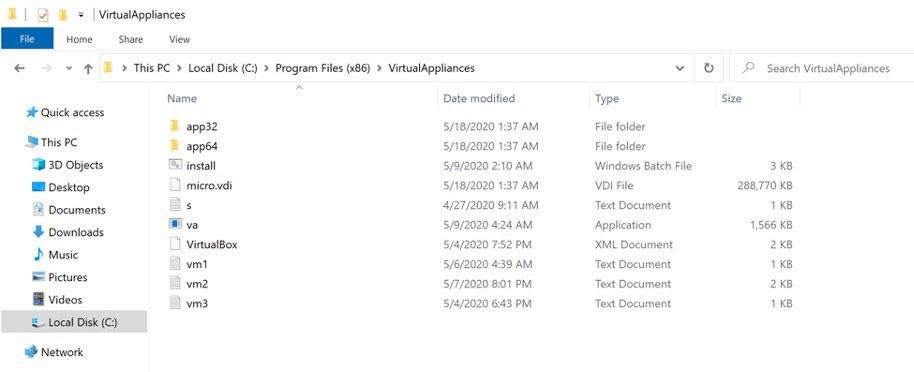Expand chevron after 'This PC' breadcrumb
Screen dimensions: 914x372
[180, 68]
